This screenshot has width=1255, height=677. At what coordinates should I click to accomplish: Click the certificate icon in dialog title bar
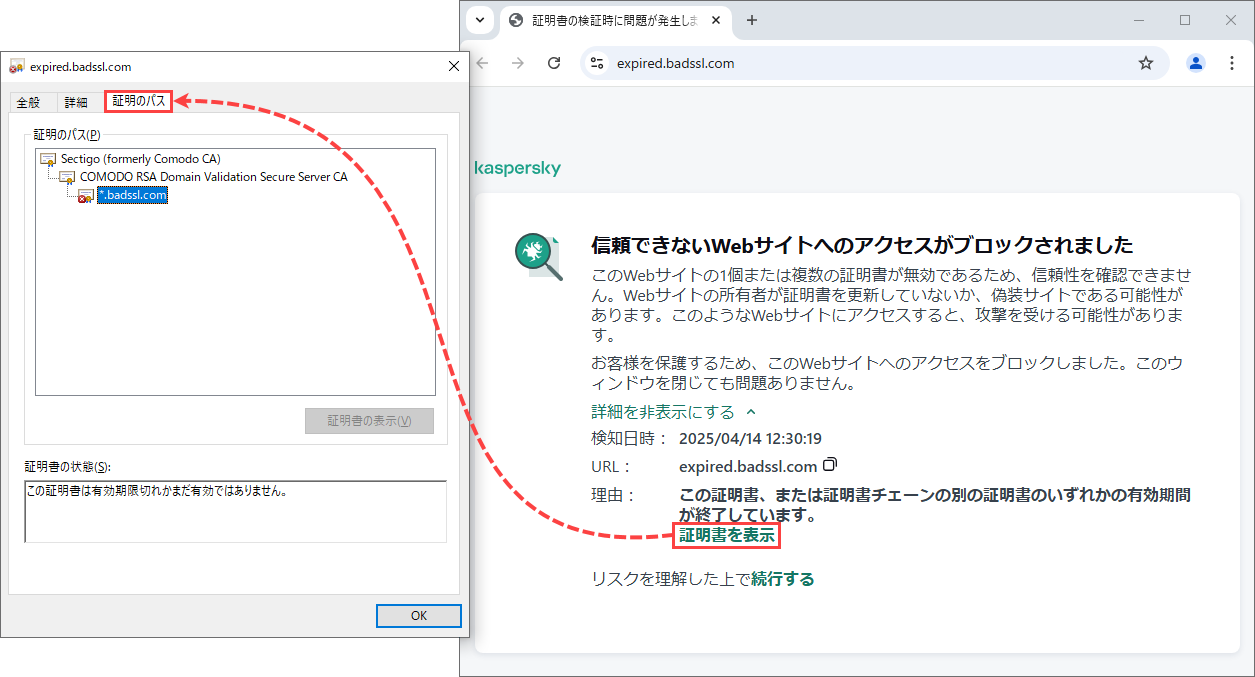point(16,66)
